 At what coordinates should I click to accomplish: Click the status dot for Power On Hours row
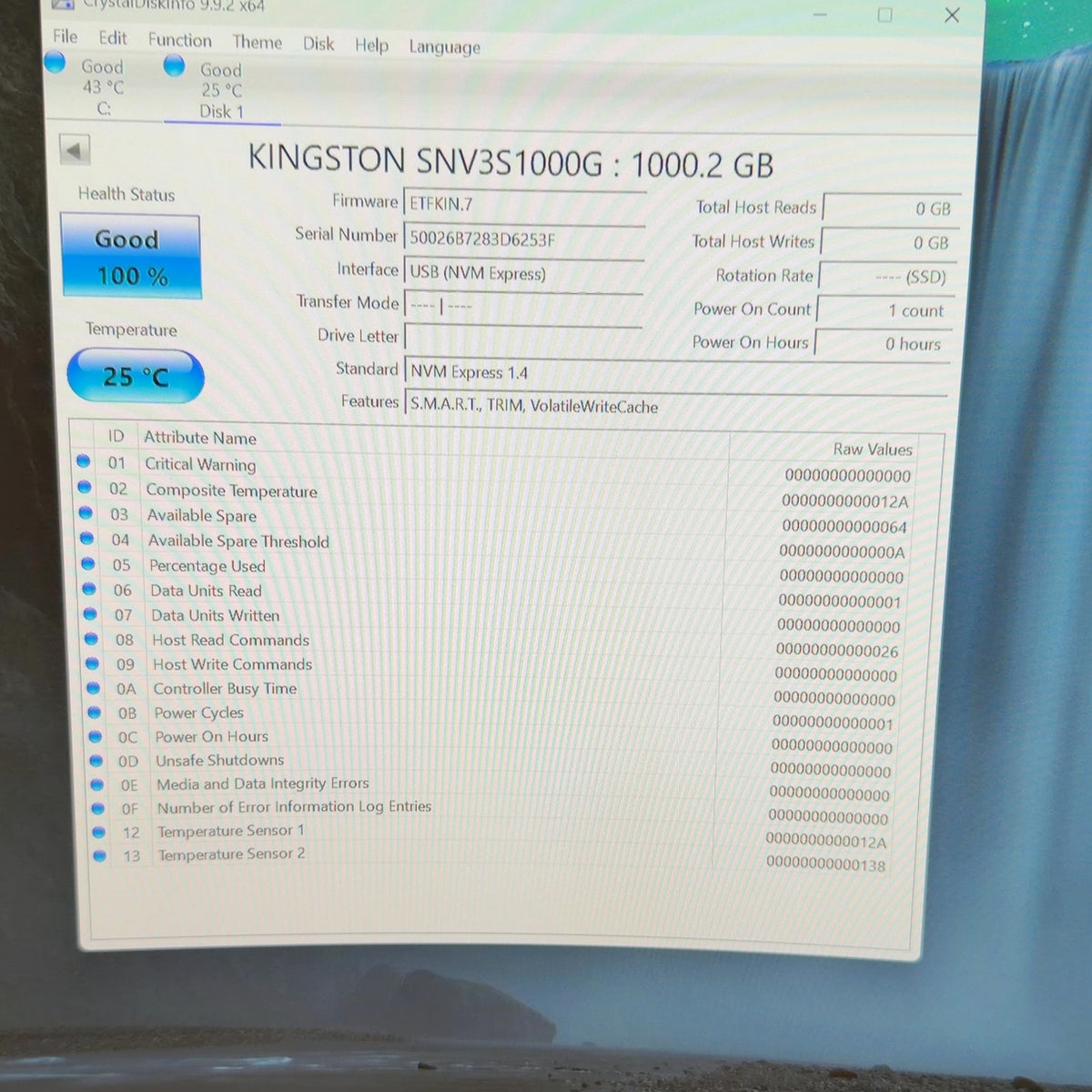(96, 735)
